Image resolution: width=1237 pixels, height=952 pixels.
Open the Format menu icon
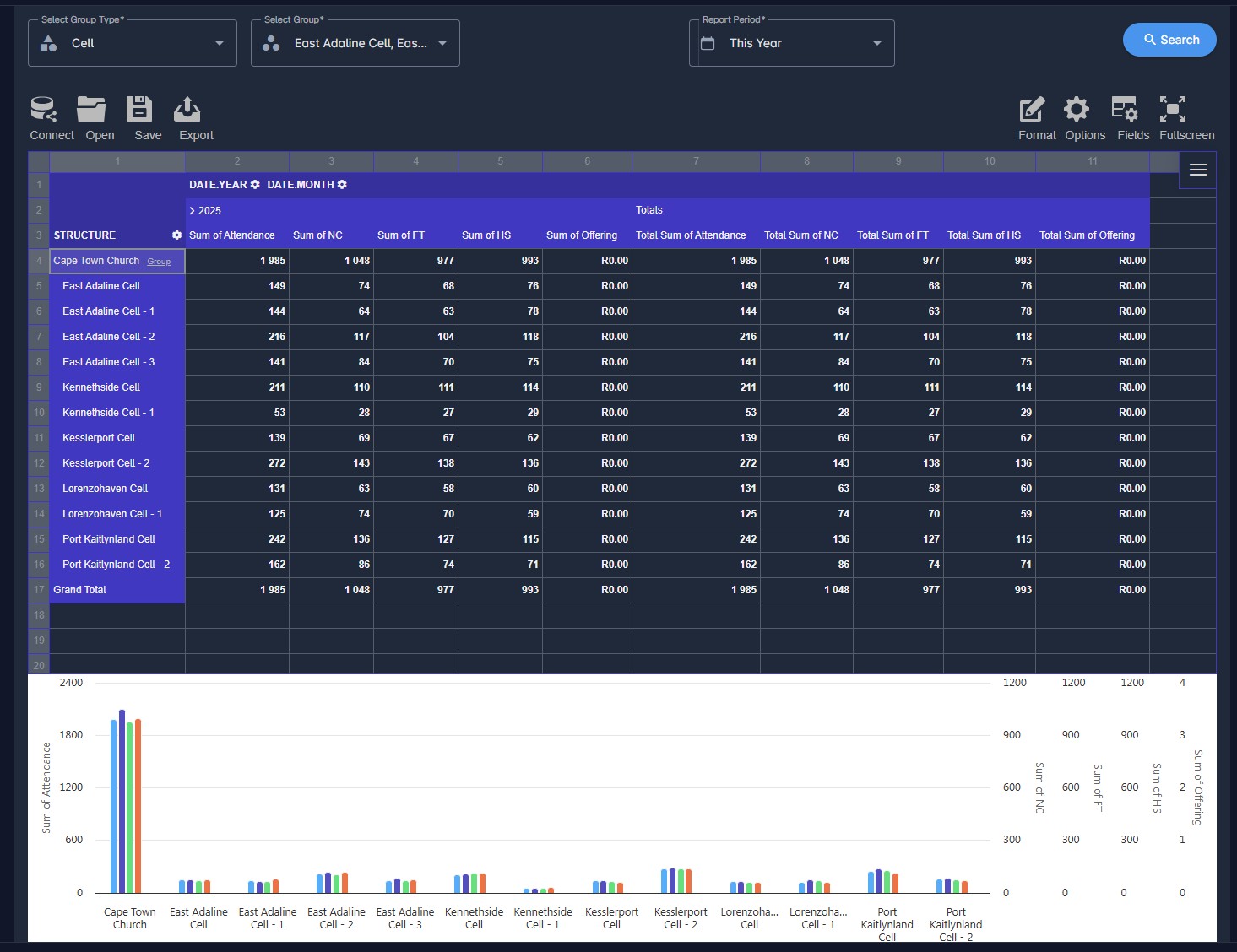[1032, 110]
